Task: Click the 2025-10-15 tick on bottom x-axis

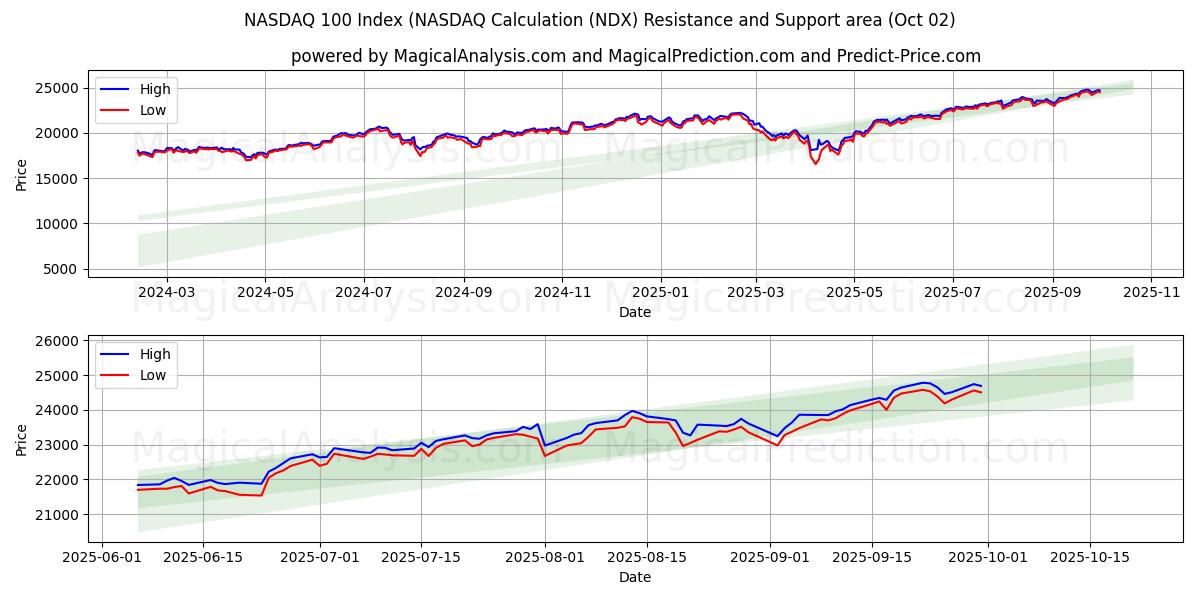Action: (x=1089, y=557)
